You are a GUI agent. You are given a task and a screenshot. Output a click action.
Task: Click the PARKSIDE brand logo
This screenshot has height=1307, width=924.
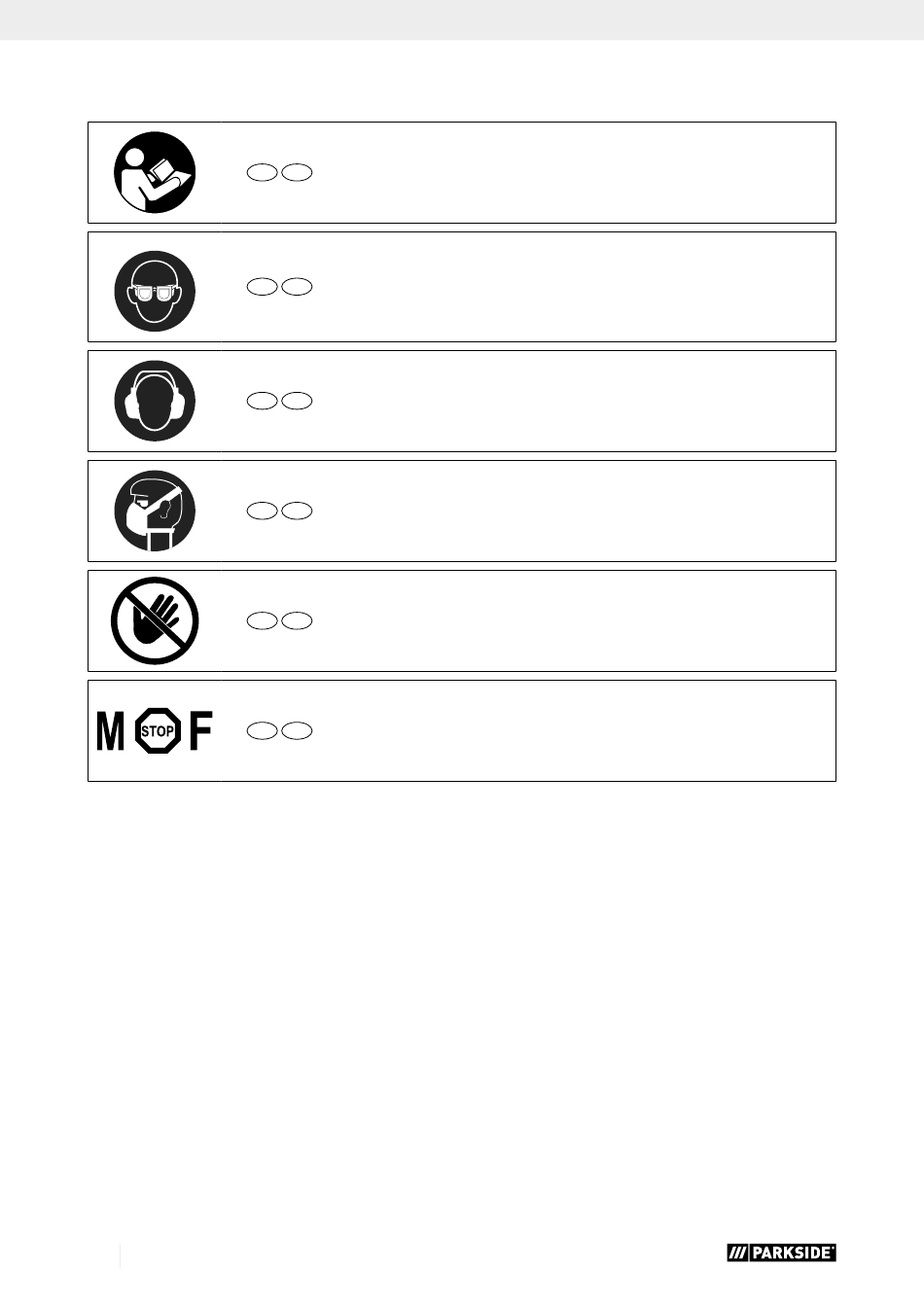pos(781,1253)
